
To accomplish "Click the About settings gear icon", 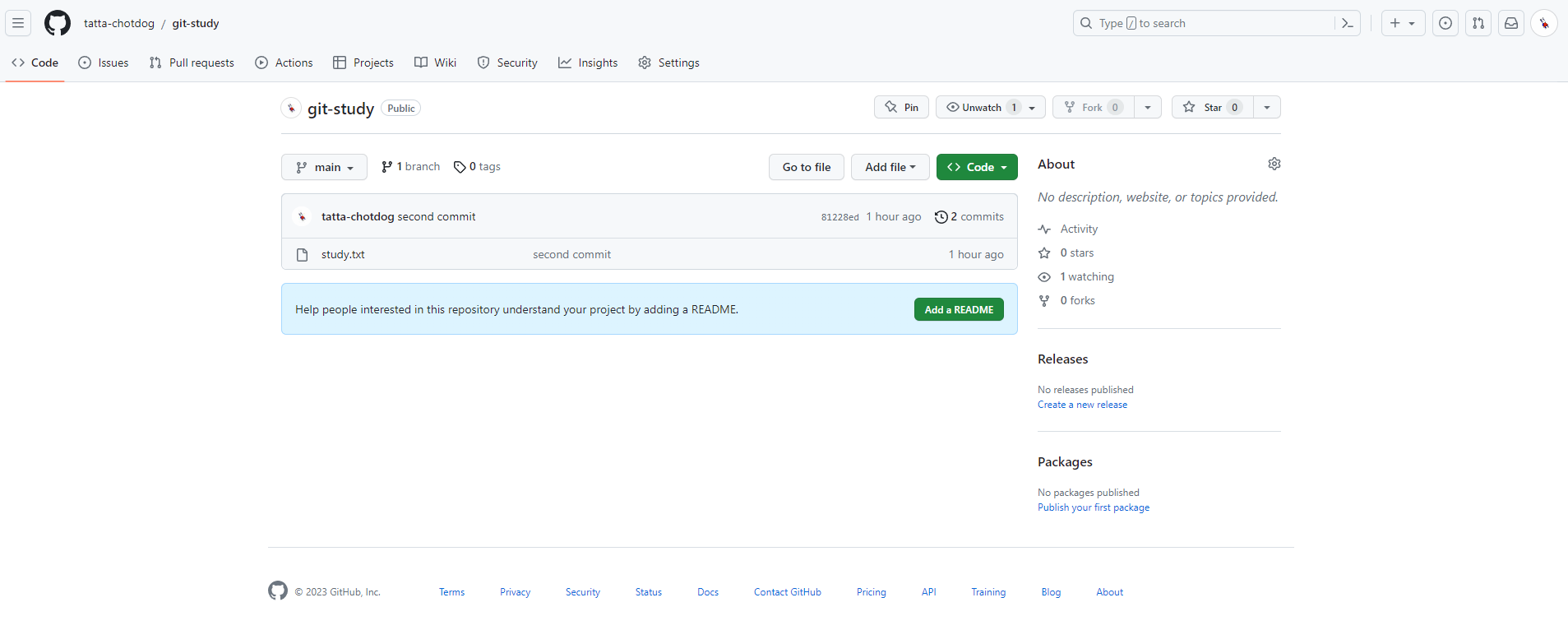I will (1274, 164).
